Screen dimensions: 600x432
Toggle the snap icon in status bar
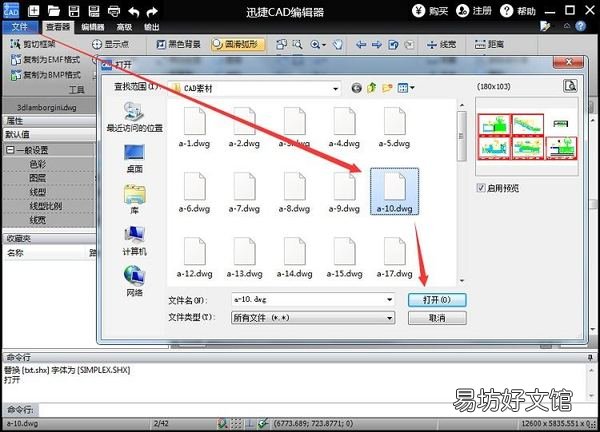point(223,423)
